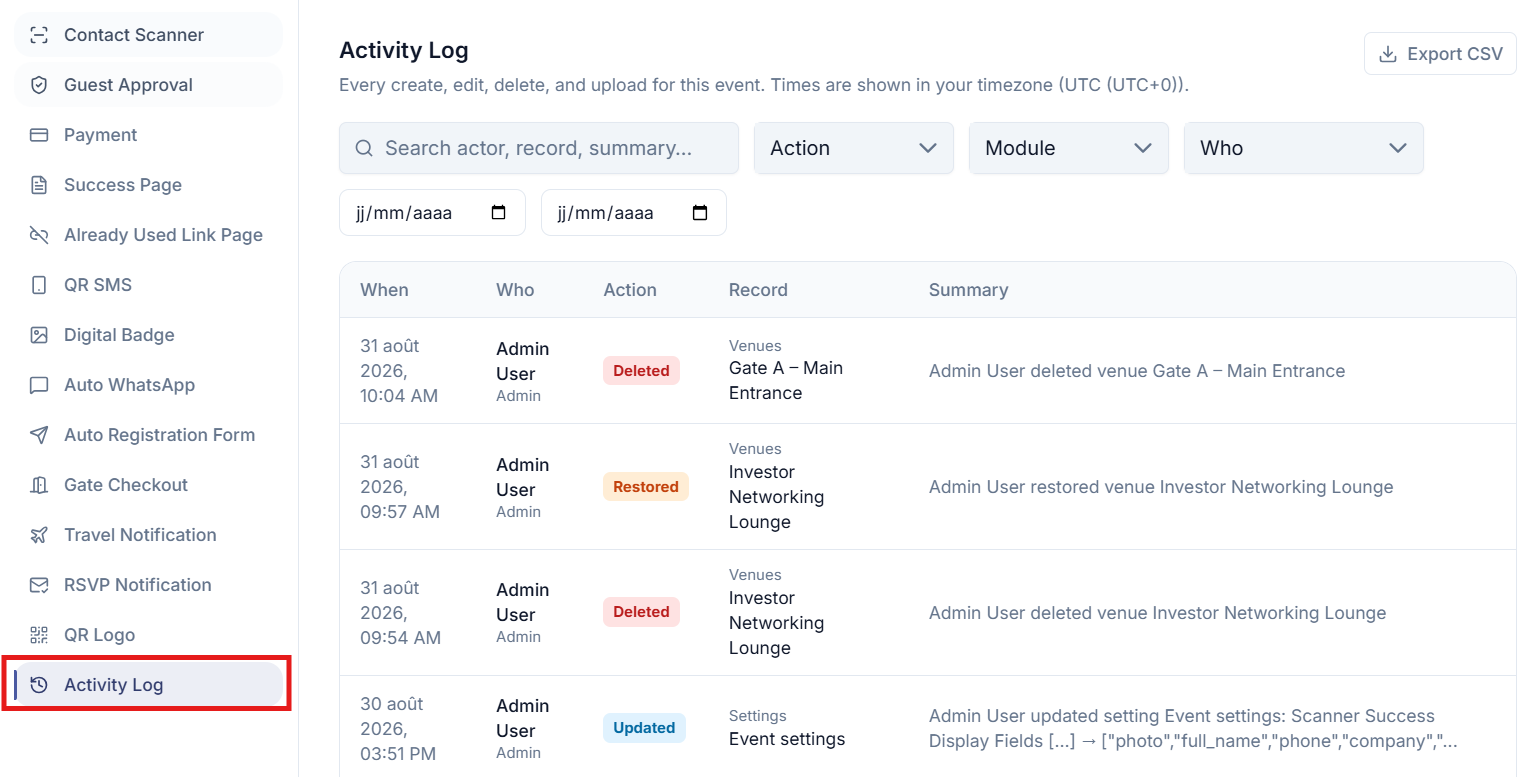Viewport: 1533px width, 777px height.
Task: Click the 'When' column header
Action: [x=384, y=290]
